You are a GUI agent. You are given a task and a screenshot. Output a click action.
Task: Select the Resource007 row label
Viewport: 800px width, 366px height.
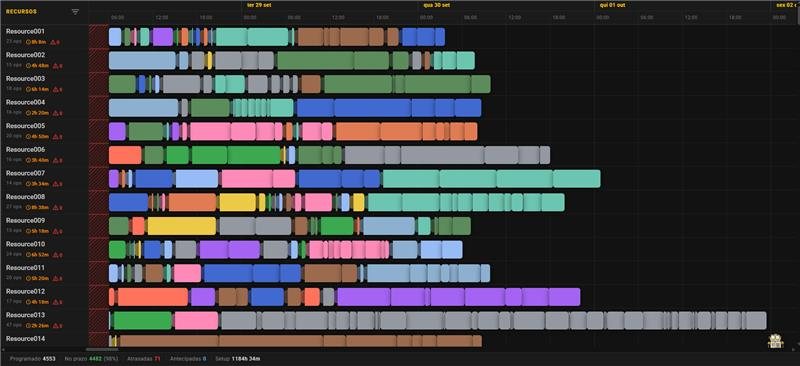point(26,174)
